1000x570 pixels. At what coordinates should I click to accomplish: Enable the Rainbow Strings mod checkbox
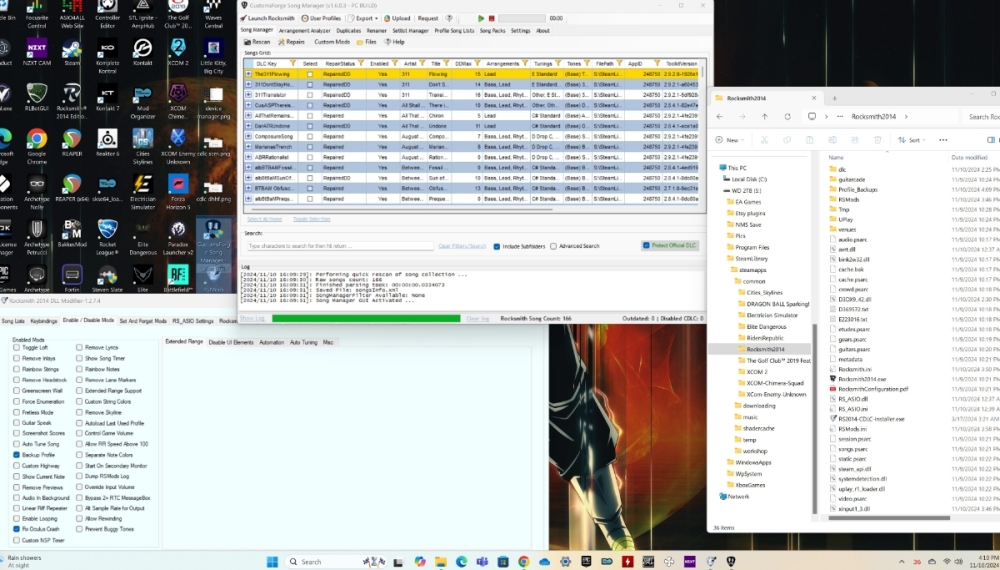16,369
